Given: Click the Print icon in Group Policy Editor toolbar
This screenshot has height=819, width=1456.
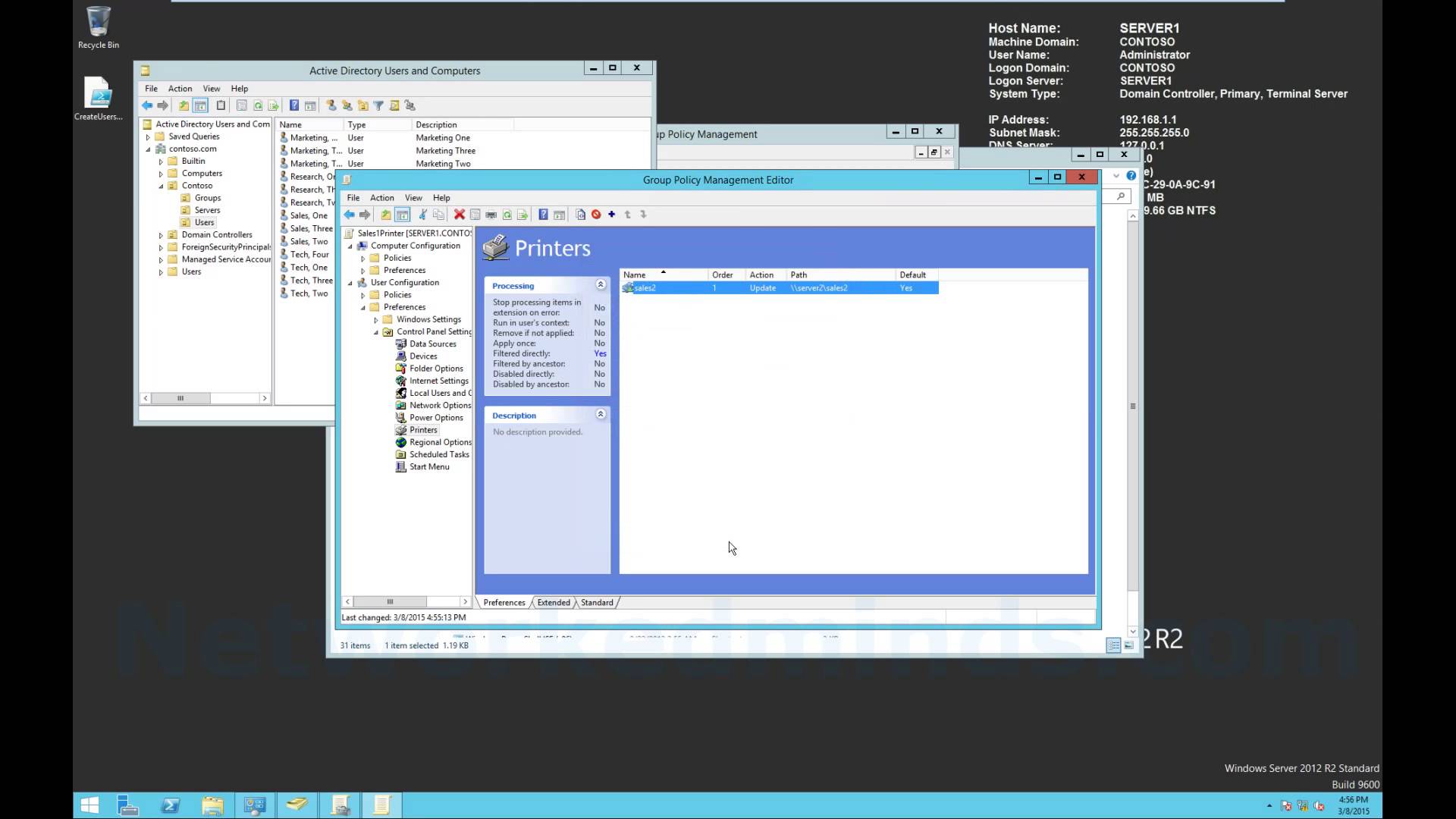Looking at the screenshot, I should click(x=491, y=215).
